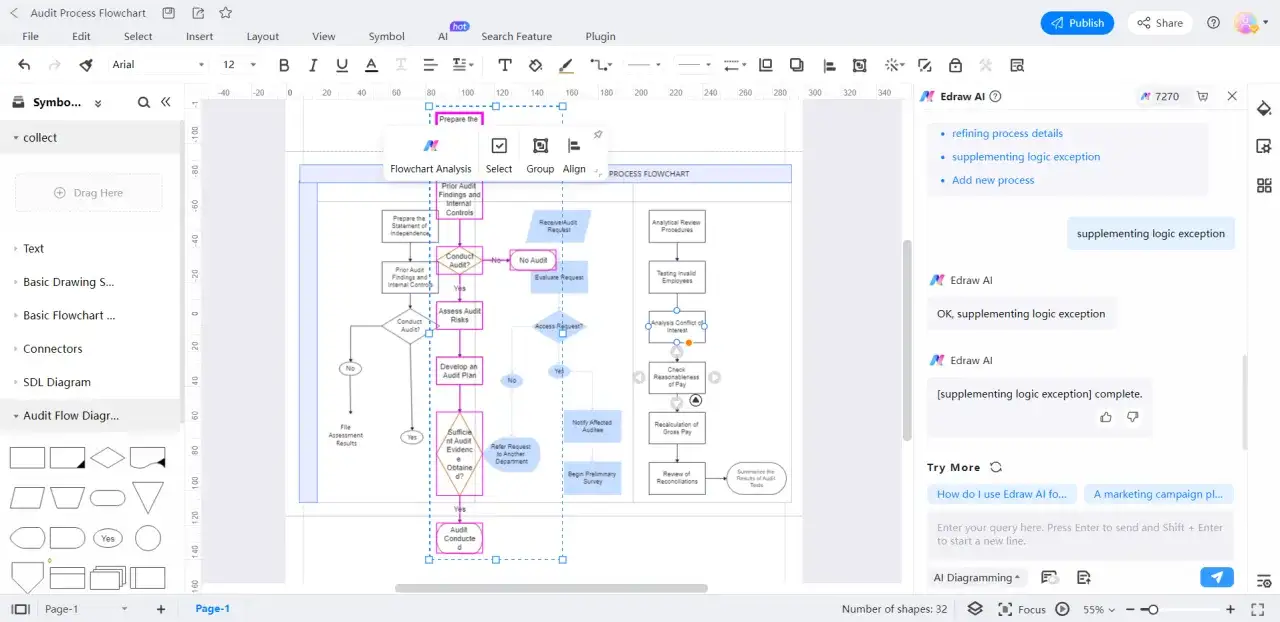1280x622 pixels.
Task: Click the Publish button
Action: point(1077,23)
